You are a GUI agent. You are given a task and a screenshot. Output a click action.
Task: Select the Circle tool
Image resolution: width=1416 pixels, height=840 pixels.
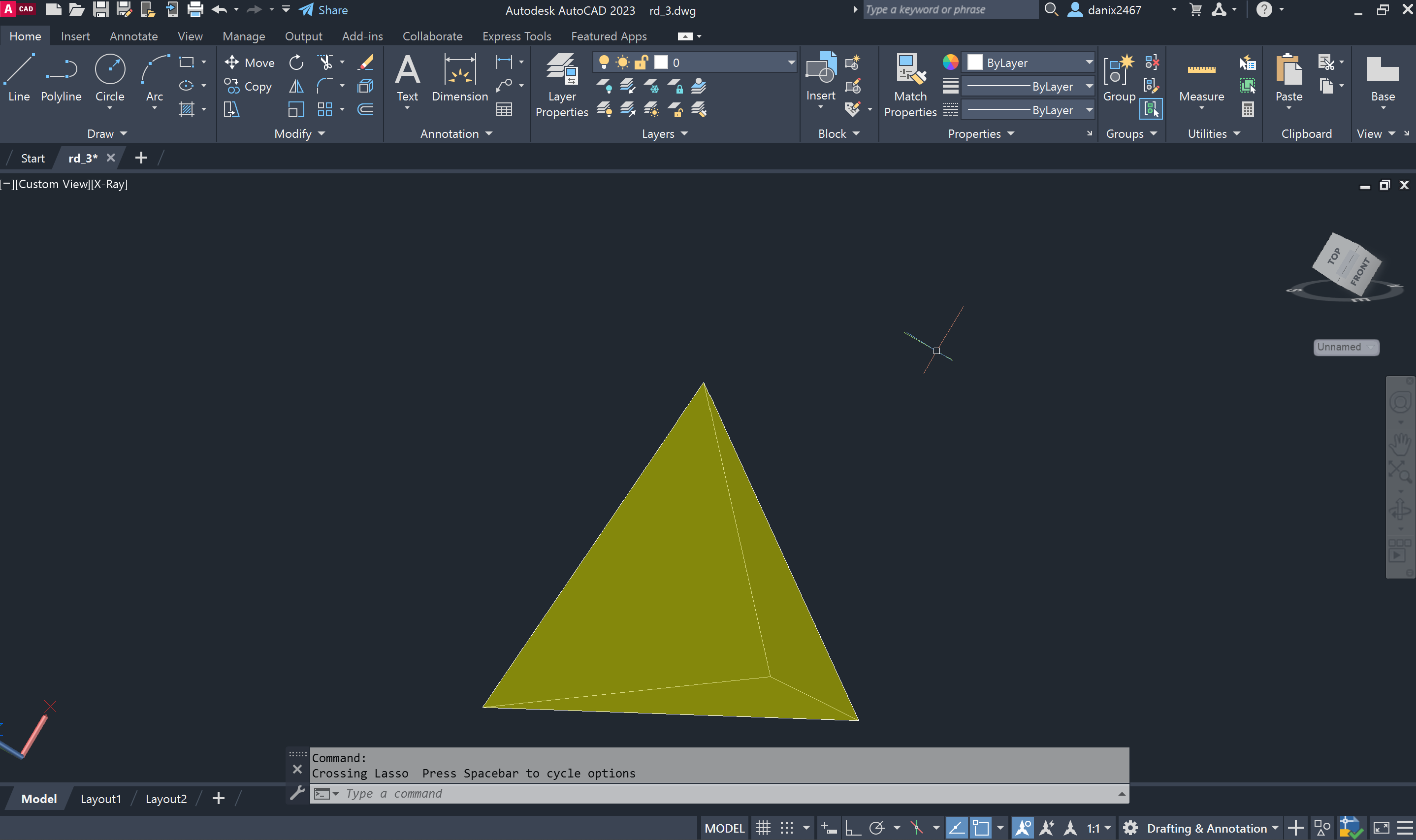point(109,77)
